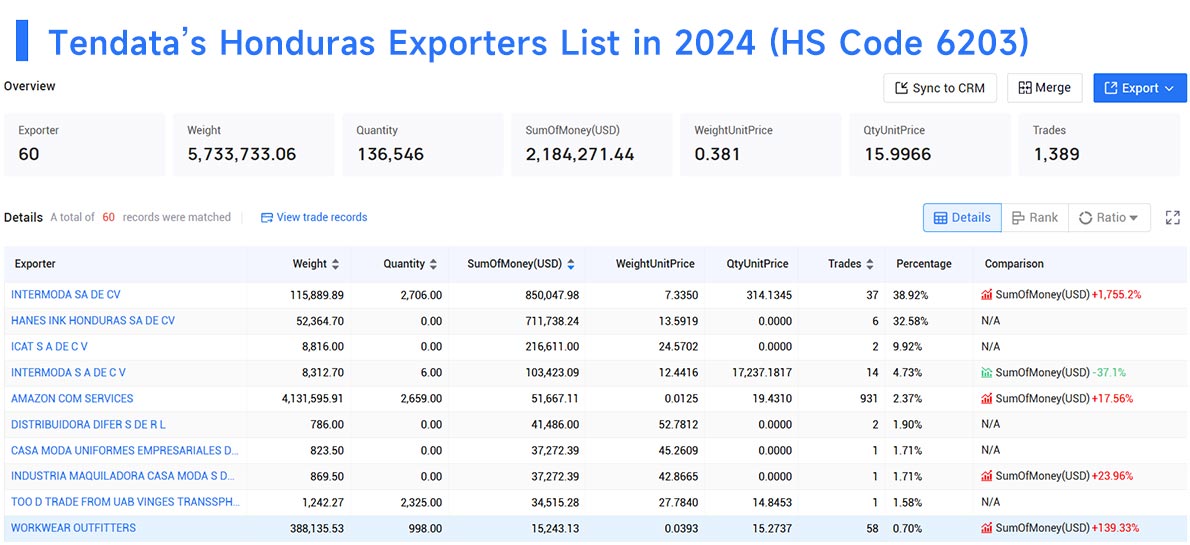Open exporter WORKWEAR OUTFITTERS
This screenshot has width=1190, height=545.
click(x=74, y=528)
